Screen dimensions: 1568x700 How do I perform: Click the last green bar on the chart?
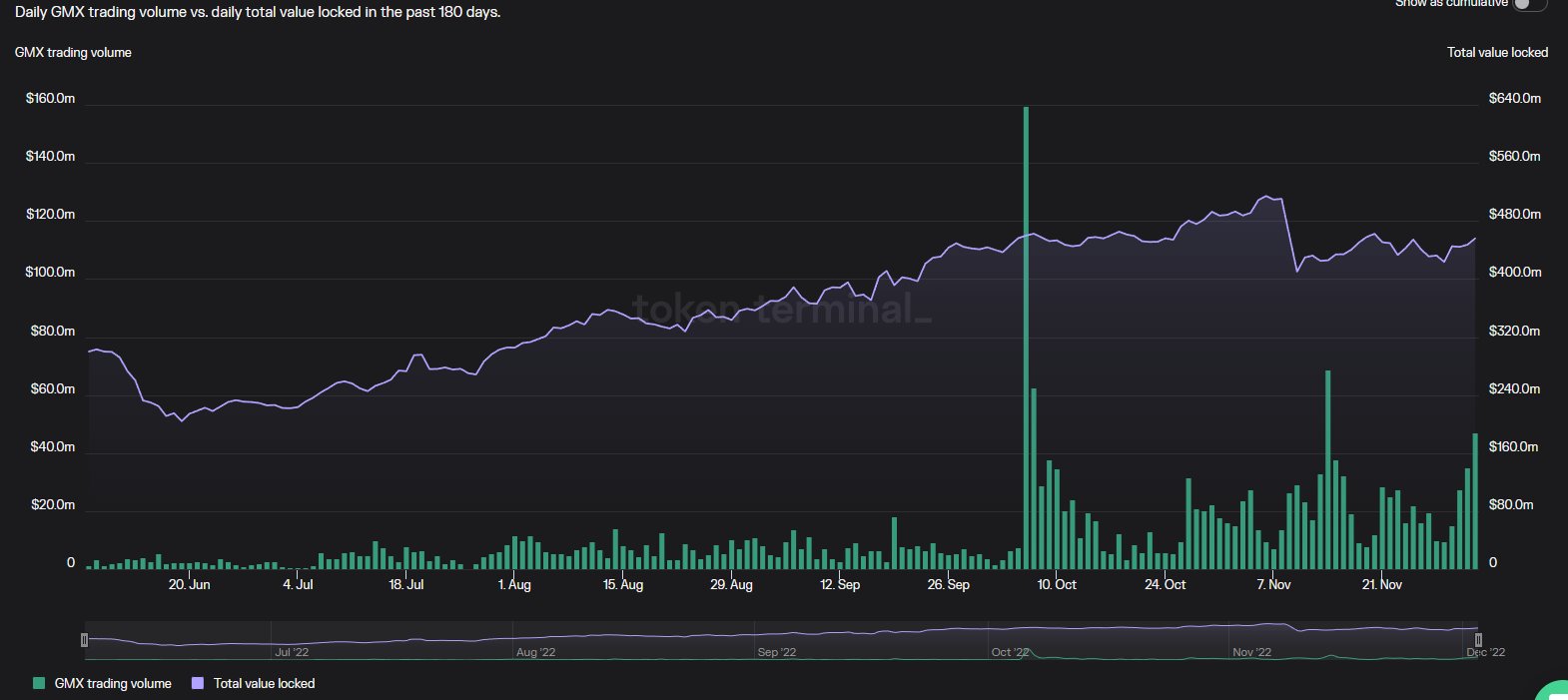click(x=1475, y=501)
